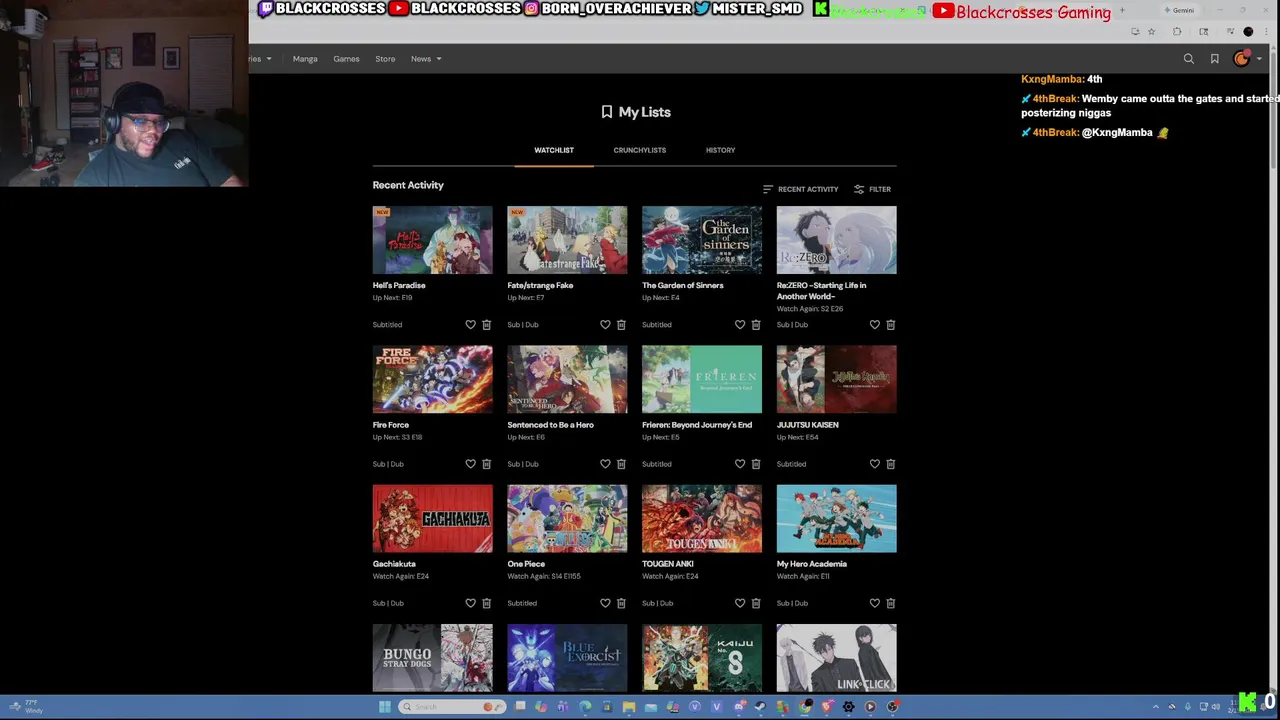This screenshot has height=720, width=1280.
Task: Open the Filter options
Action: 872,189
